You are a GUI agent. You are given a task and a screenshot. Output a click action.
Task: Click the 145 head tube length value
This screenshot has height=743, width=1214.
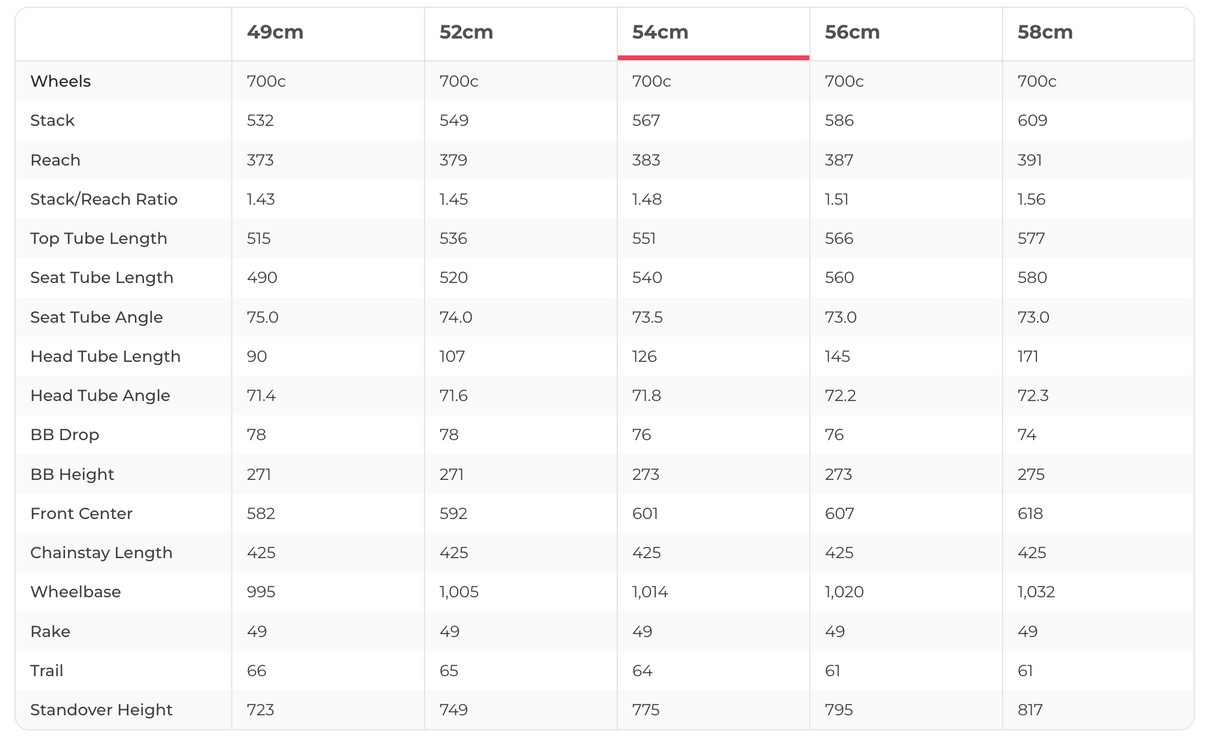838,356
